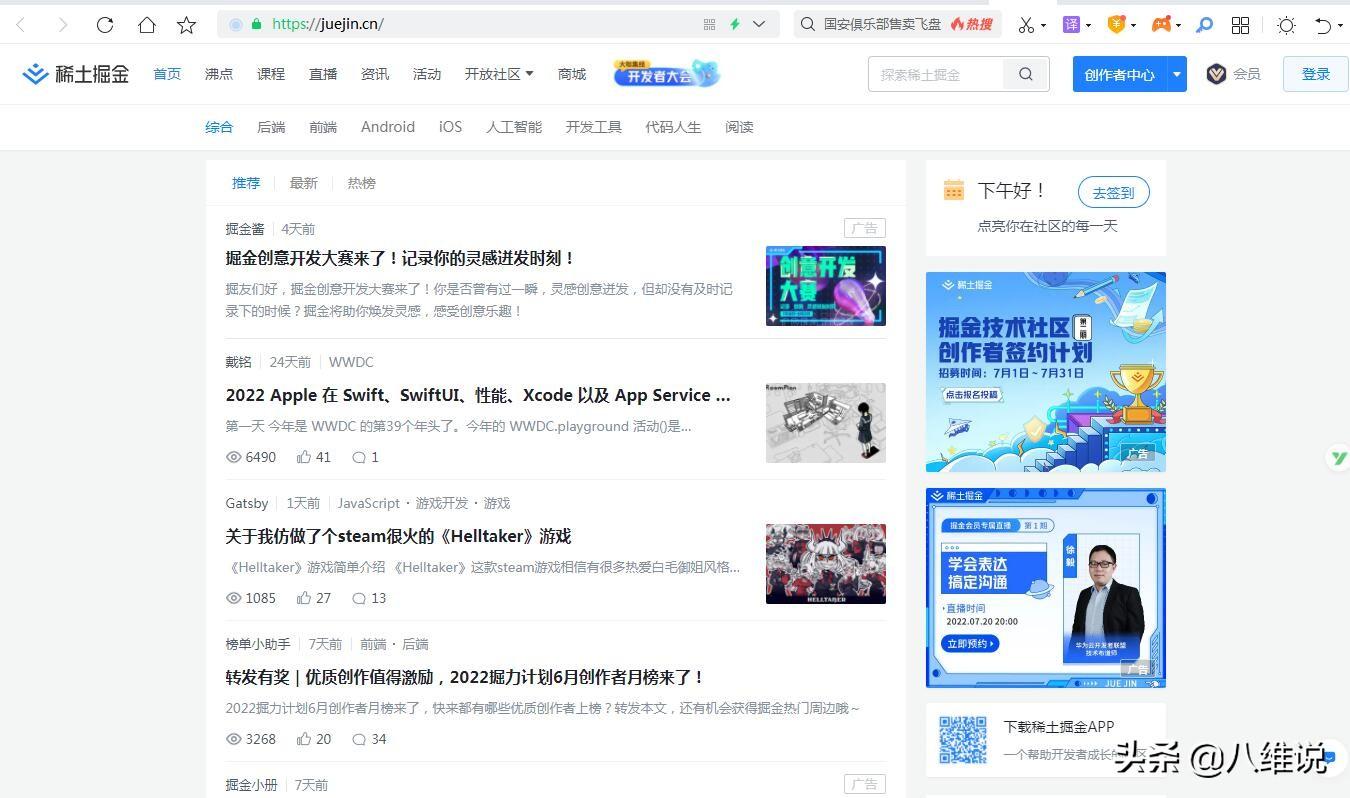Click the 登录 login button
1350x798 pixels.
(1315, 74)
